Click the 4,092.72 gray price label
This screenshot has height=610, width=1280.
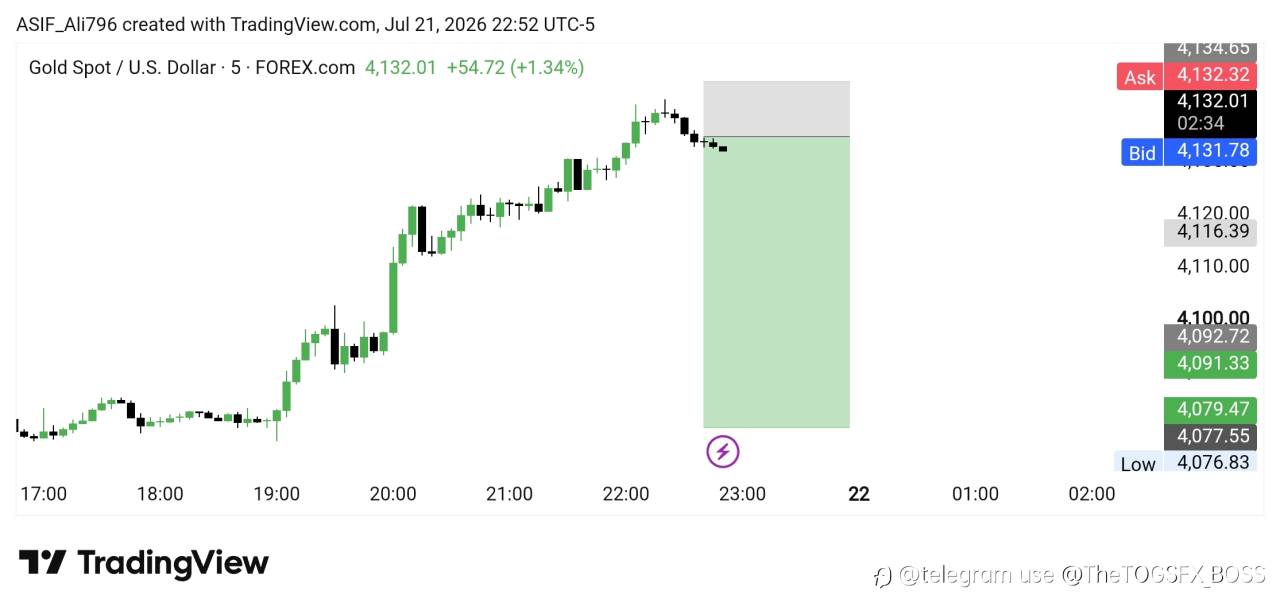point(1210,337)
